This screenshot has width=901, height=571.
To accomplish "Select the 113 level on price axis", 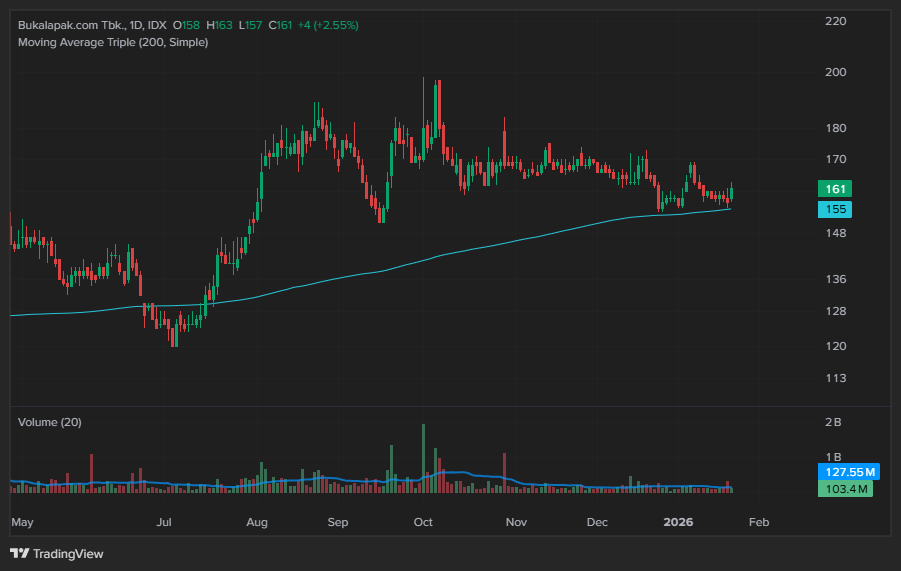I will tap(834, 378).
